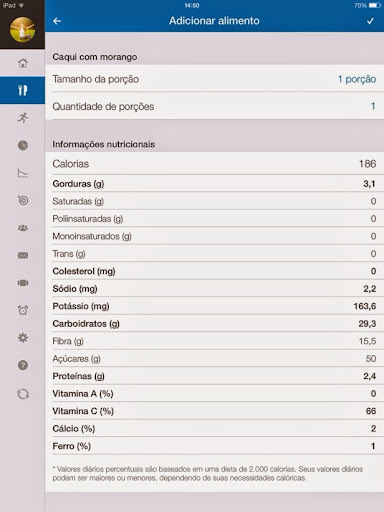Open the alarm clock reminders icon
Viewport: 384px width, 512px height.
23,310
